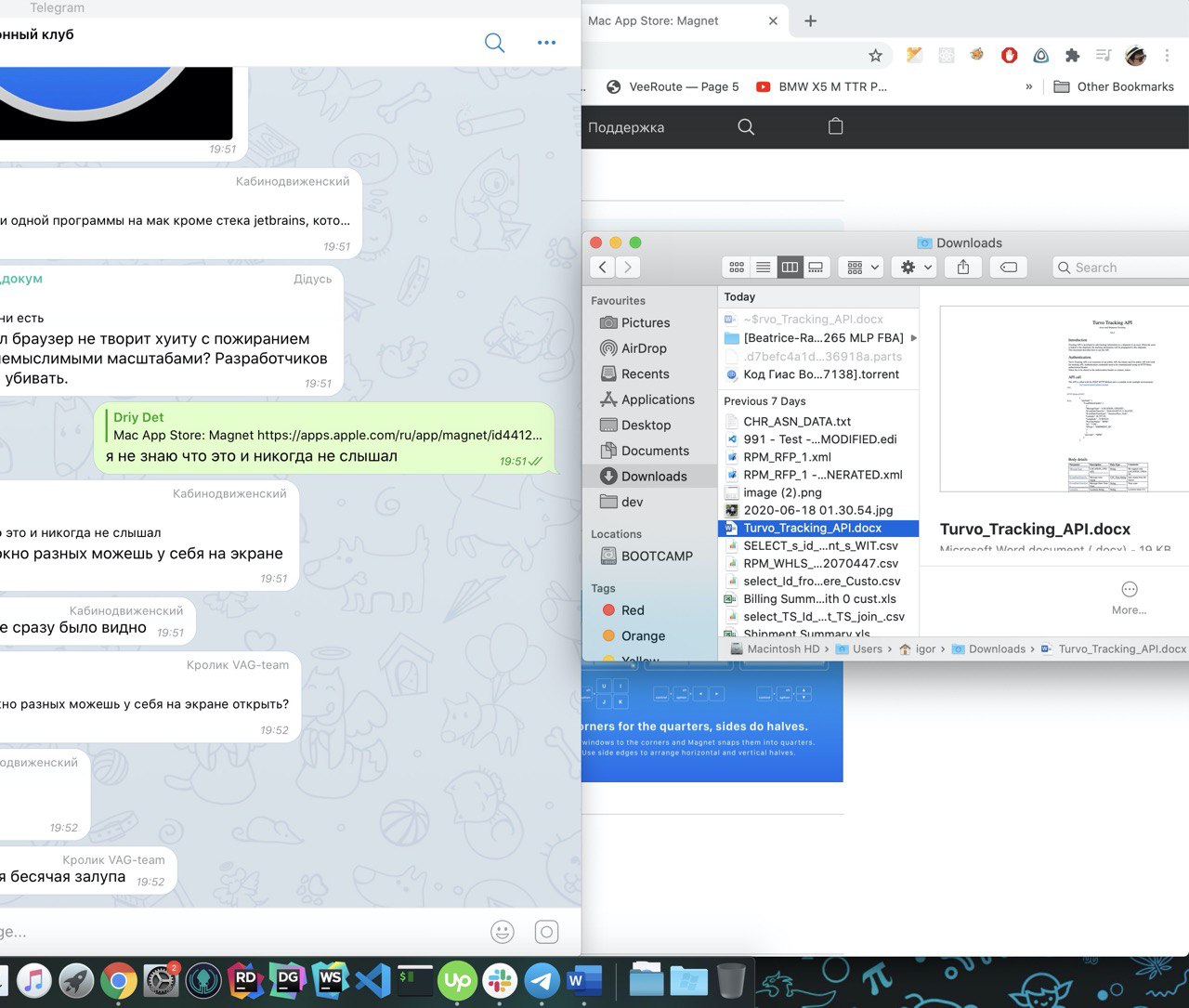Open the Chrome extensions puzzle icon
The width and height of the screenshot is (1189, 1008).
point(1072,56)
